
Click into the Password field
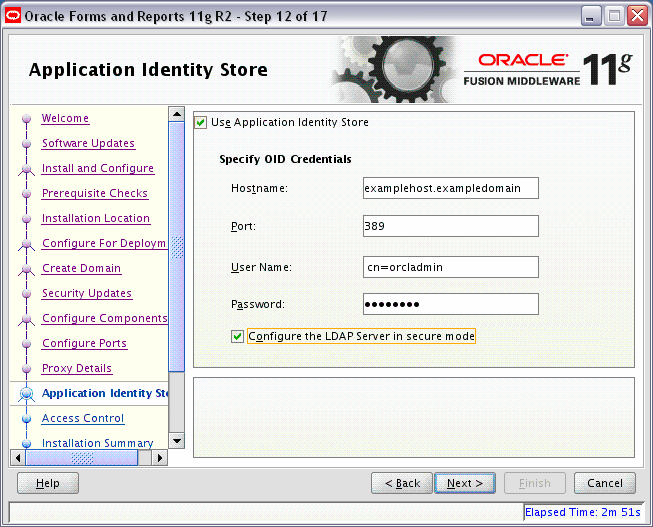[451, 304]
